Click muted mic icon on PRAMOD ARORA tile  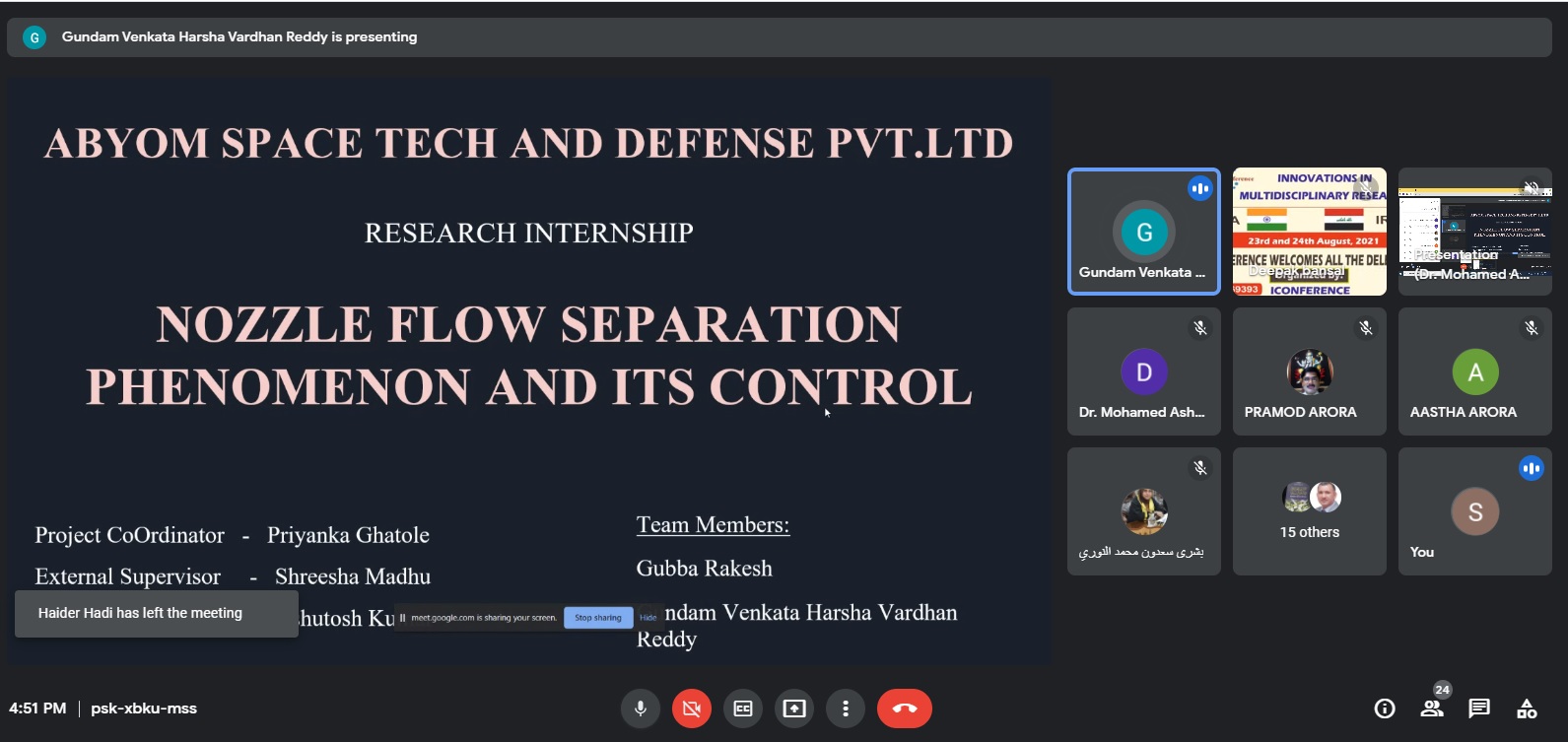click(x=1366, y=328)
